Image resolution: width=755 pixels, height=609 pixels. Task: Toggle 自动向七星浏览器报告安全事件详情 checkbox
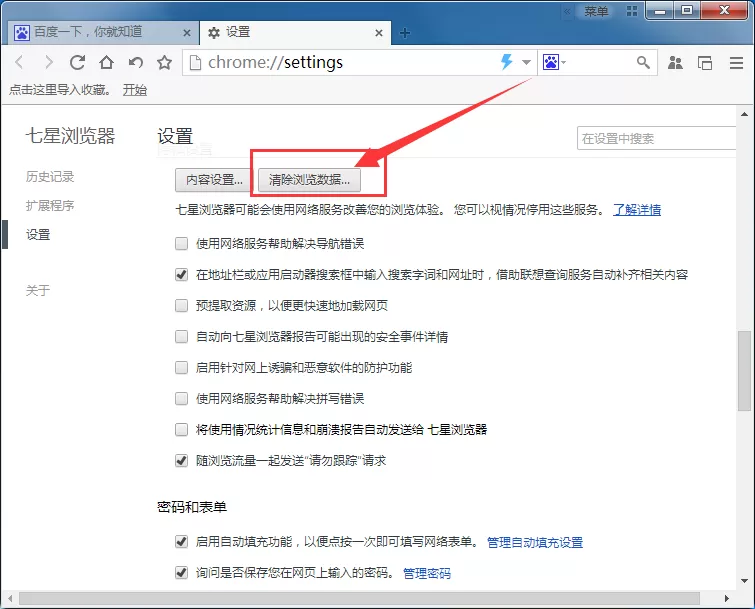(x=182, y=337)
